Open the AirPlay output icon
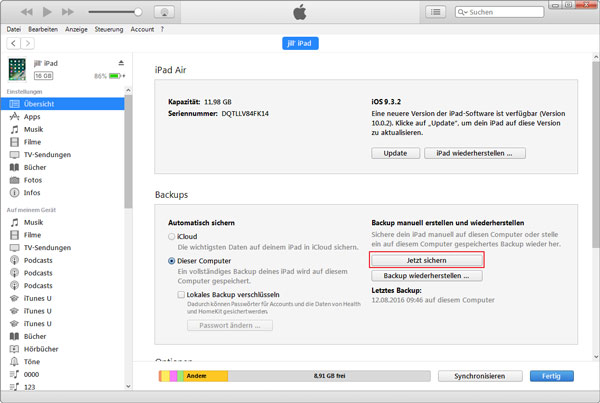The height and width of the screenshot is (403, 600). 164,12
